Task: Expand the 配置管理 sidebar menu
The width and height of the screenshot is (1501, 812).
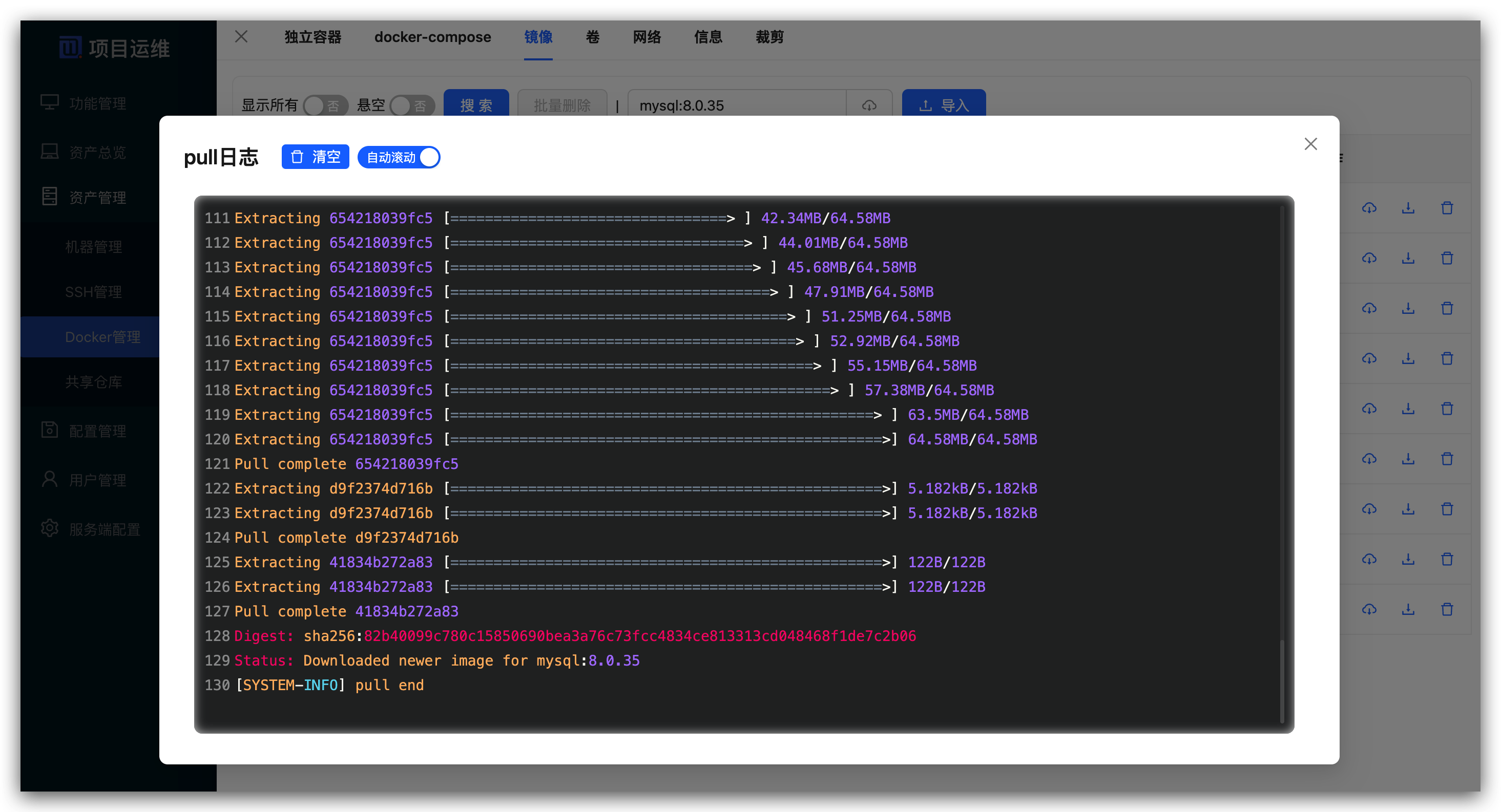Action: pyautogui.click(x=97, y=431)
